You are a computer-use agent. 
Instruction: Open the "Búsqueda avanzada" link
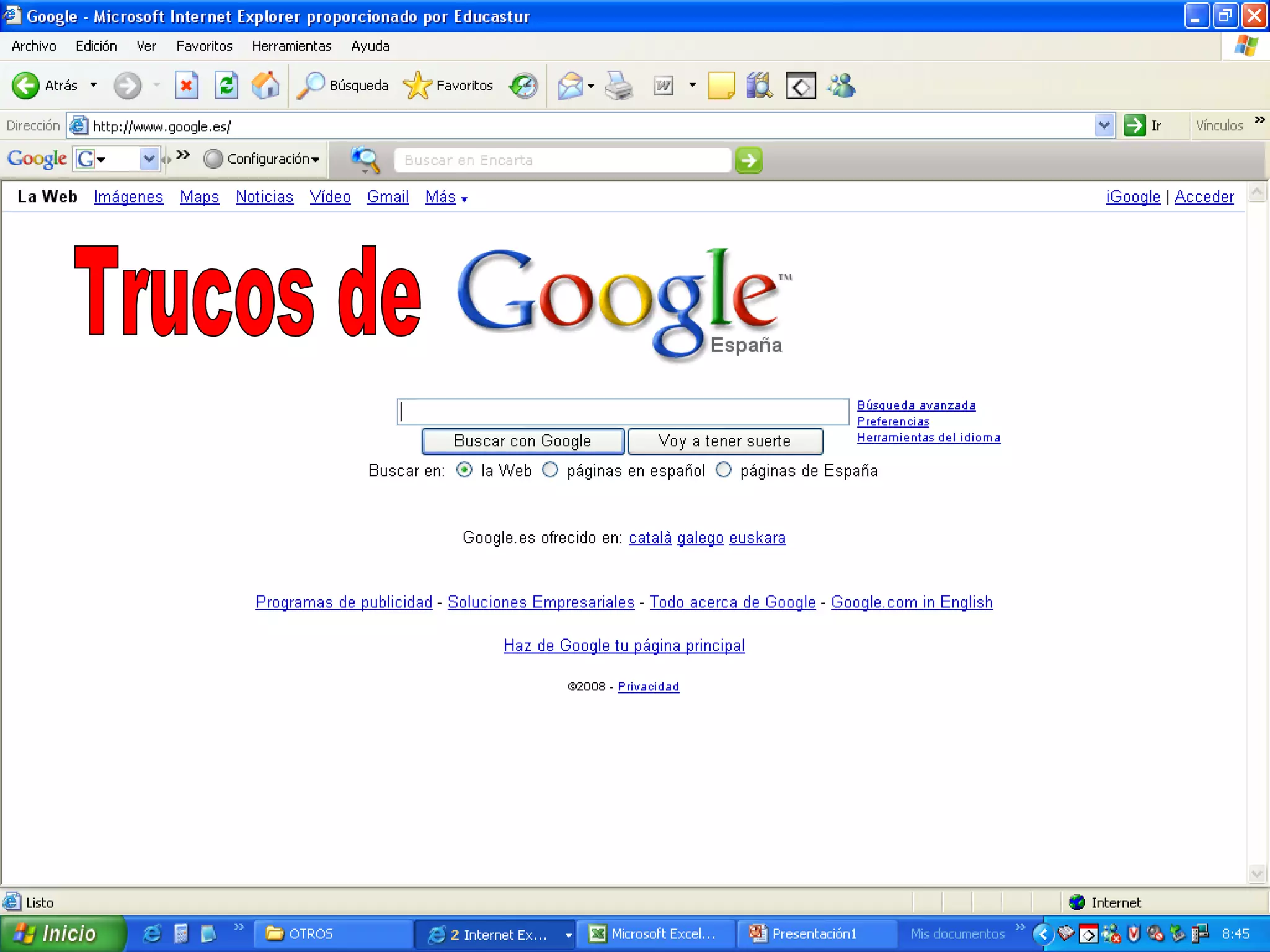(x=916, y=405)
